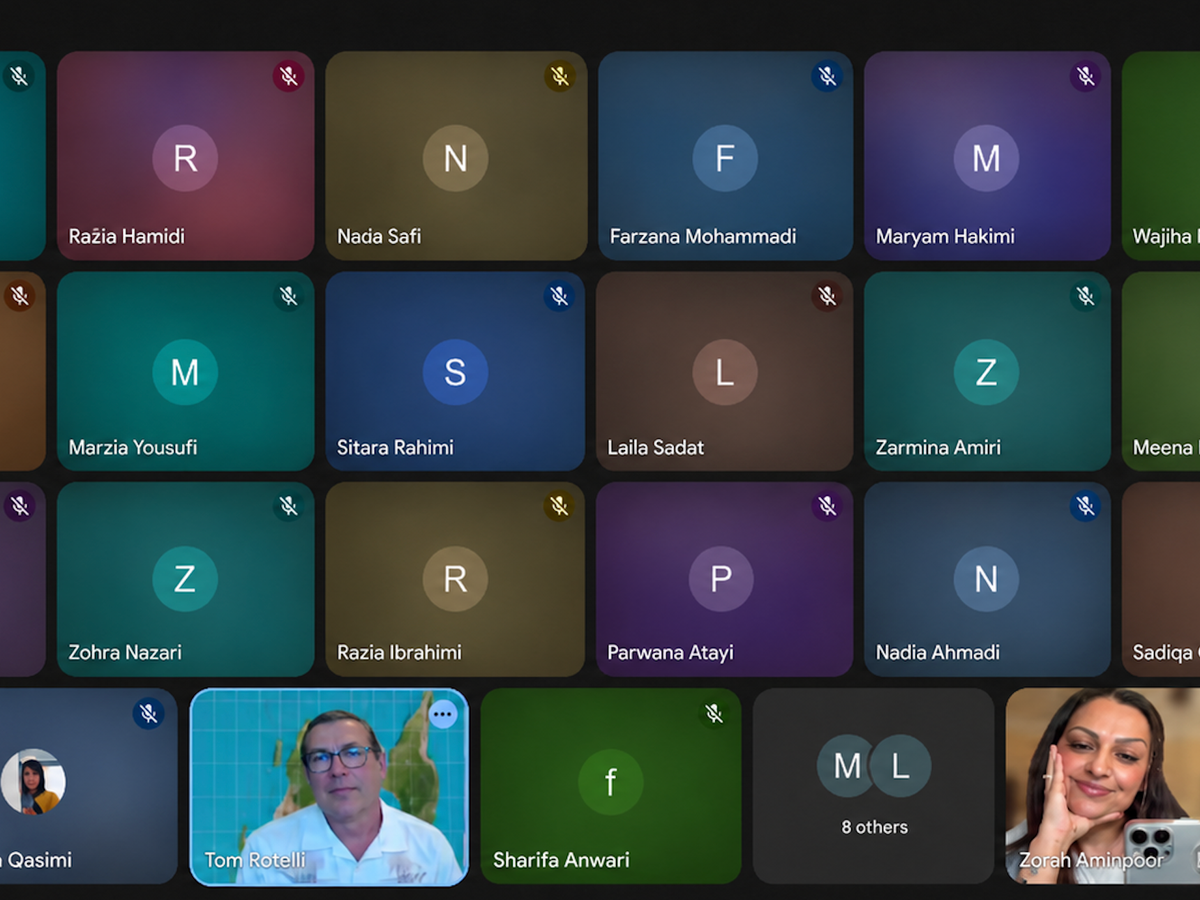The width and height of the screenshot is (1200, 900).
Task: Click the "P" avatar of Parwana Atayi
Action: (721, 579)
